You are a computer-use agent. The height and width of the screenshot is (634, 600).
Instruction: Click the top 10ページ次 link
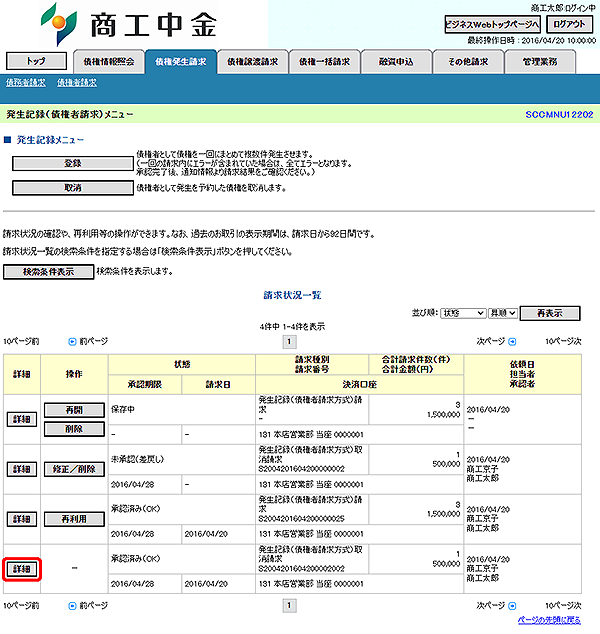click(x=563, y=342)
